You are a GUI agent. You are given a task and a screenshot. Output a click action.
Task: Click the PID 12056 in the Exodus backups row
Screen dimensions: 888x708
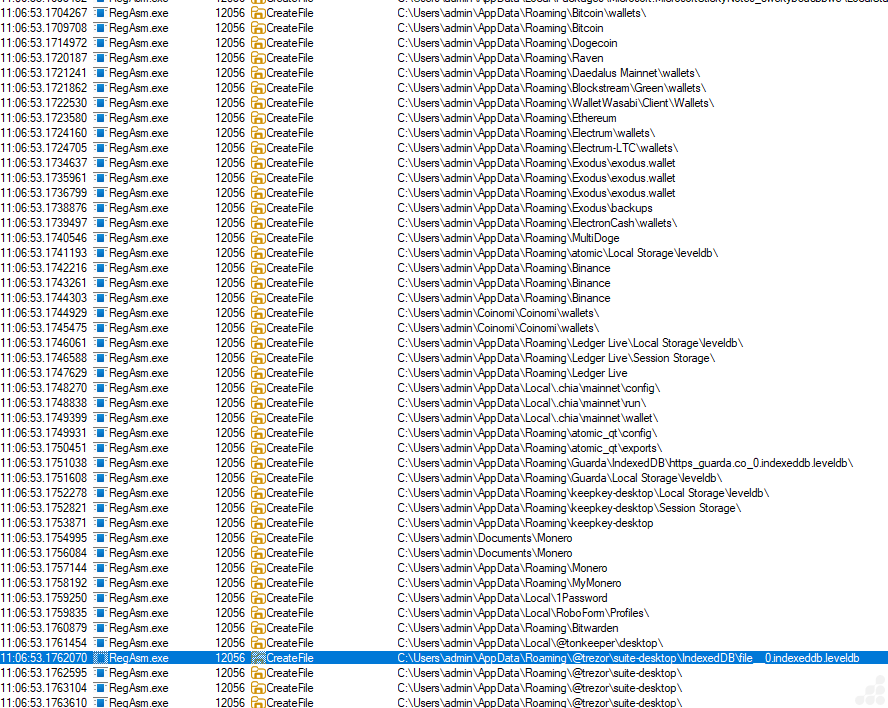(x=230, y=208)
